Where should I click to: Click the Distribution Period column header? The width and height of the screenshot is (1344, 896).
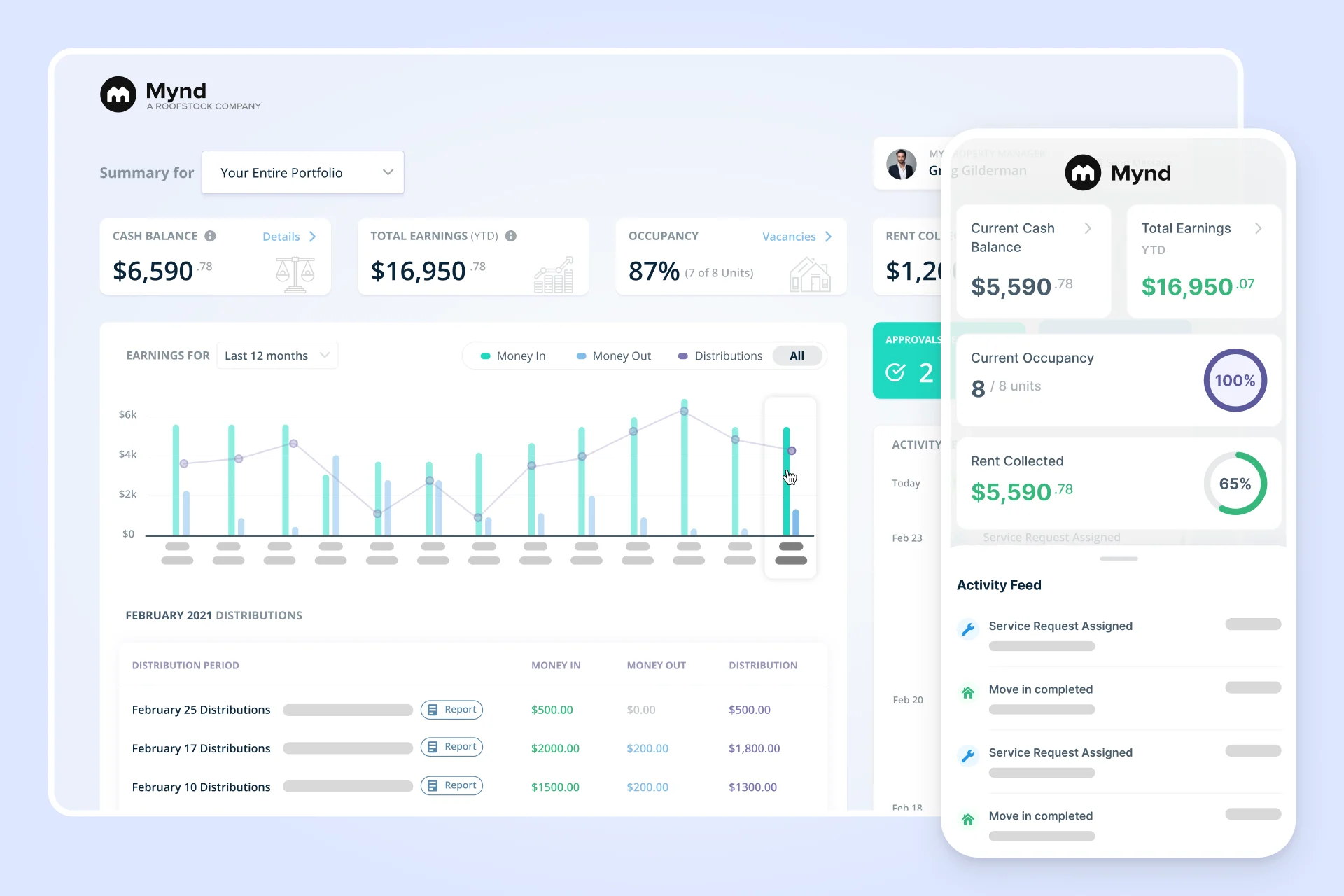185,666
